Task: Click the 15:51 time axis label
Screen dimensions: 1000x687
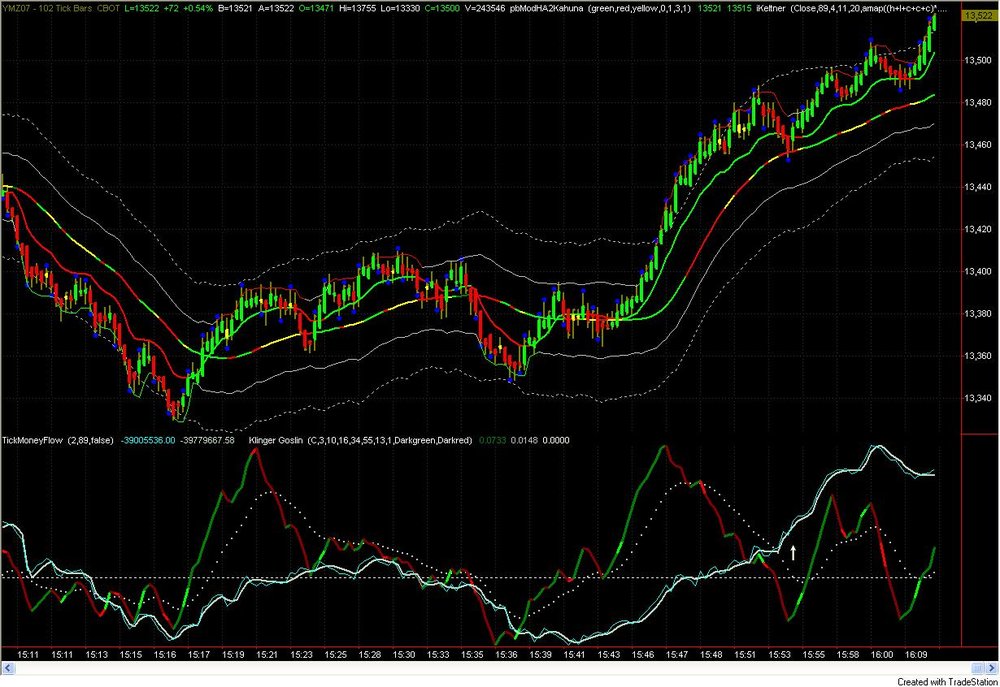Action: pyautogui.click(x=745, y=654)
